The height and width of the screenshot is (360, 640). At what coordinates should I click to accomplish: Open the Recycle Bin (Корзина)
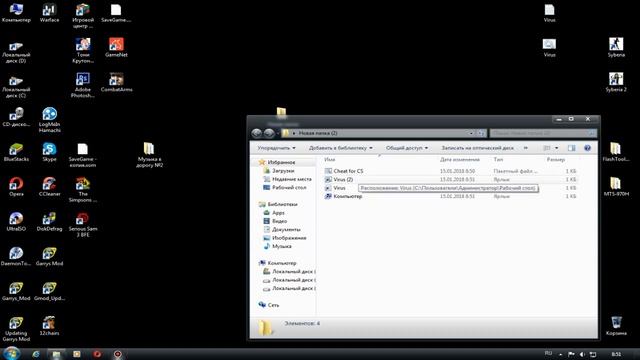[616, 326]
